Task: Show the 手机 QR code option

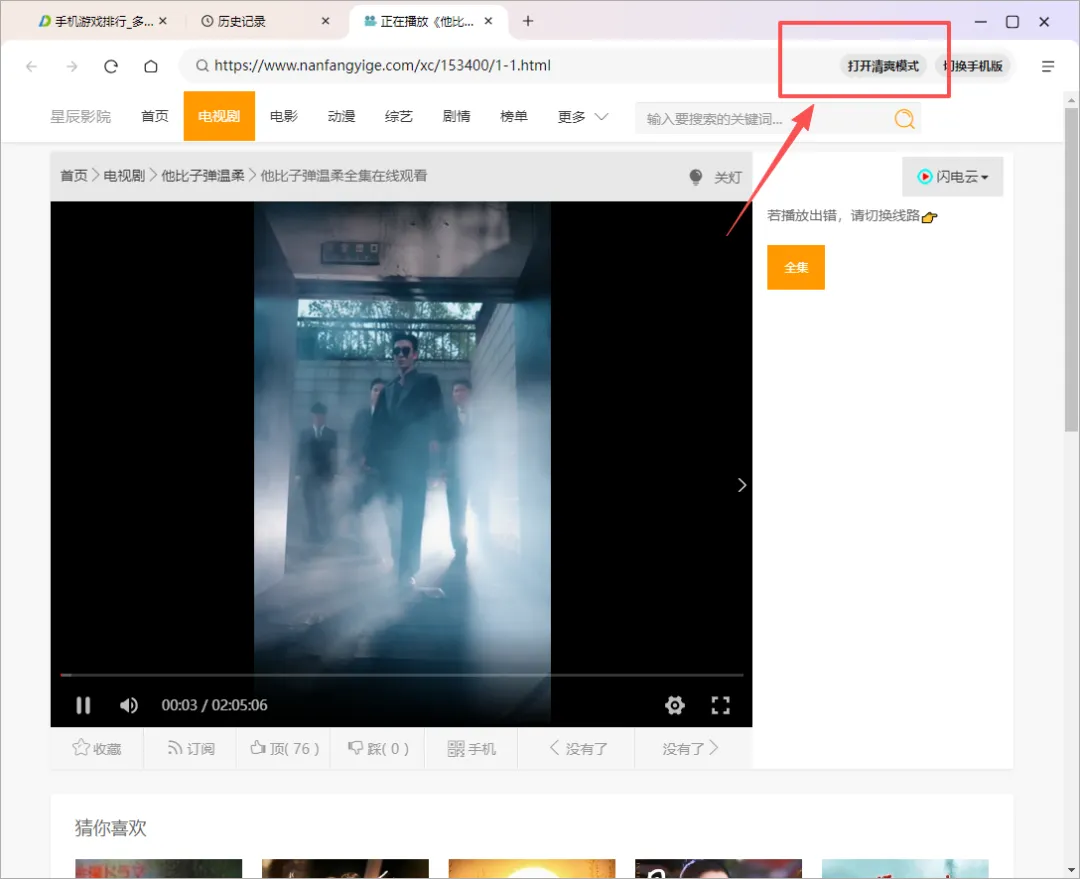Action: tap(472, 748)
